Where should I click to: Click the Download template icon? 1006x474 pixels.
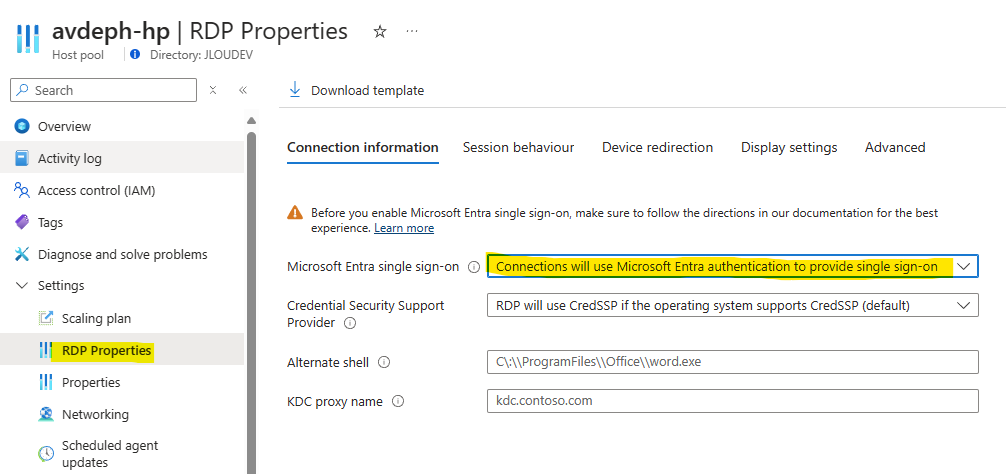(x=294, y=90)
